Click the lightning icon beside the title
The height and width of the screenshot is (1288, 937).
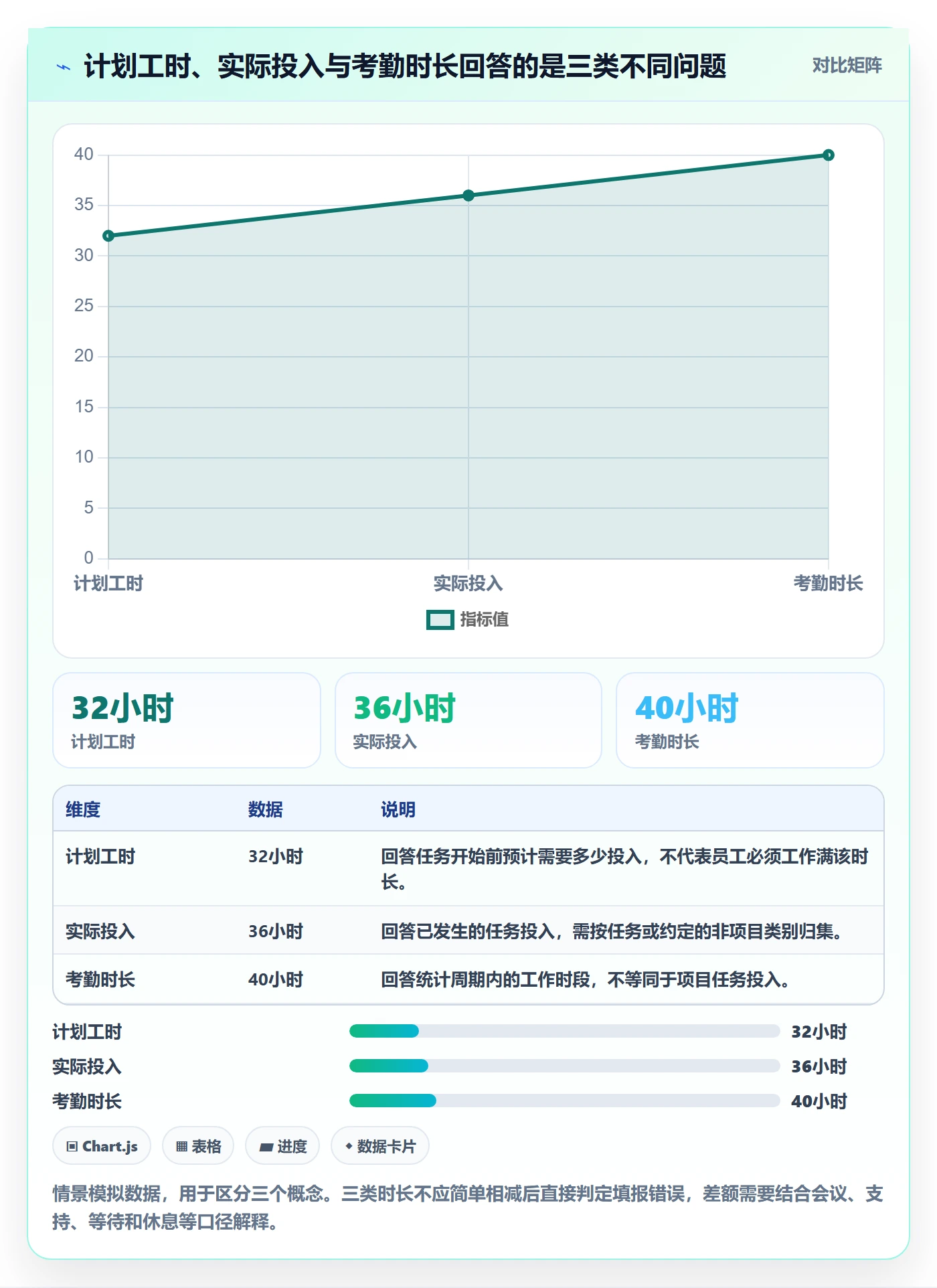pyautogui.click(x=64, y=67)
